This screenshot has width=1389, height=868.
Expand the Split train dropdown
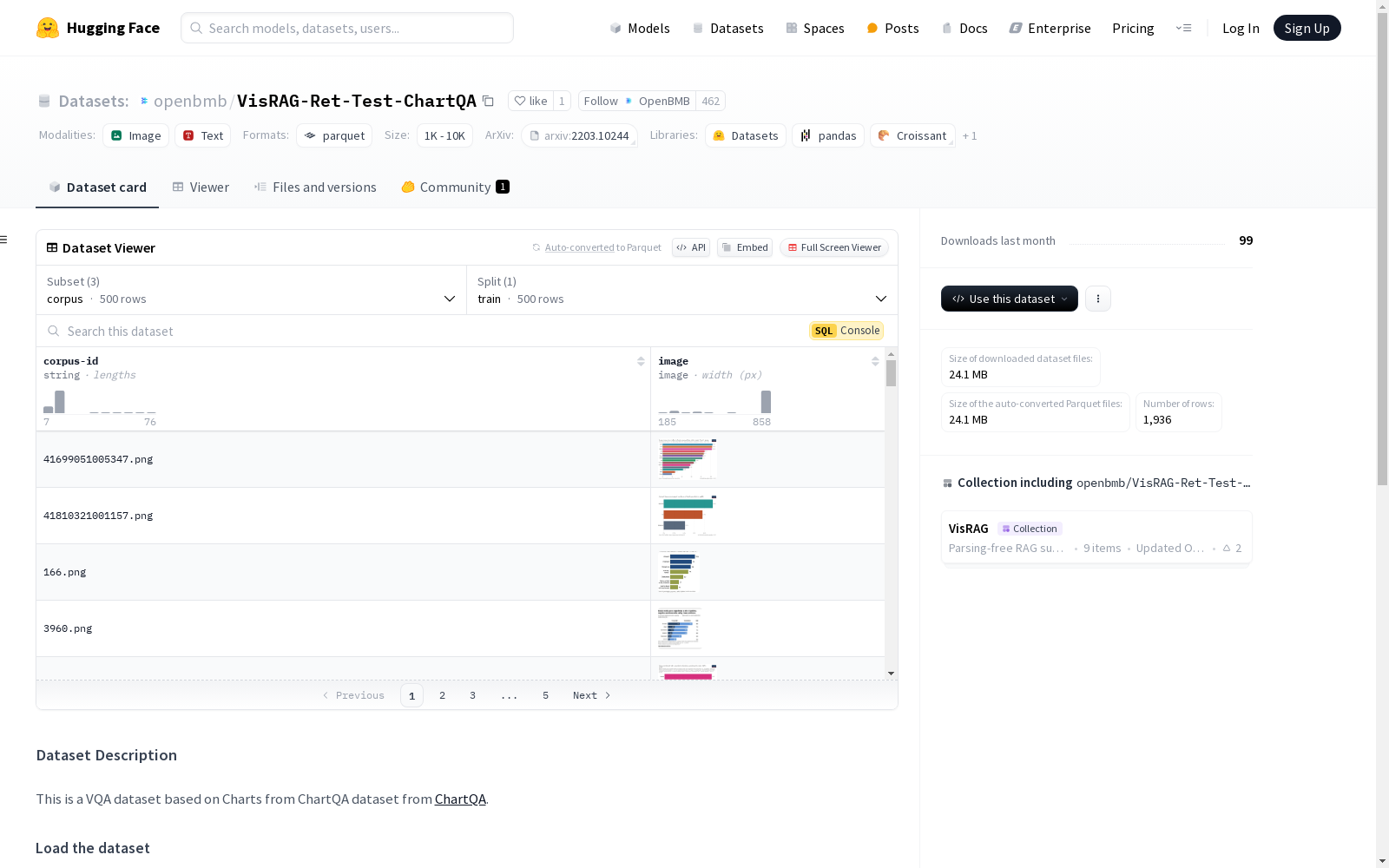tap(682, 290)
